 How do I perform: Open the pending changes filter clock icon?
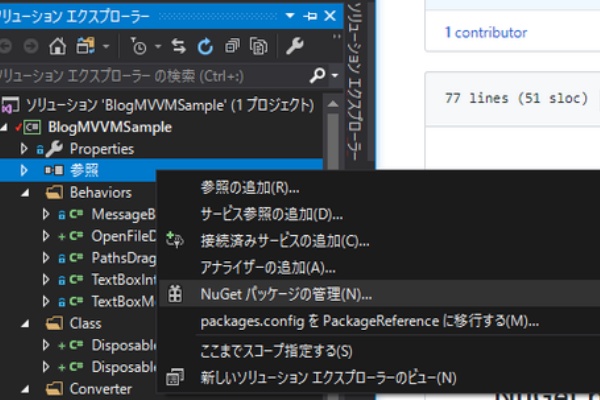[138, 46]
